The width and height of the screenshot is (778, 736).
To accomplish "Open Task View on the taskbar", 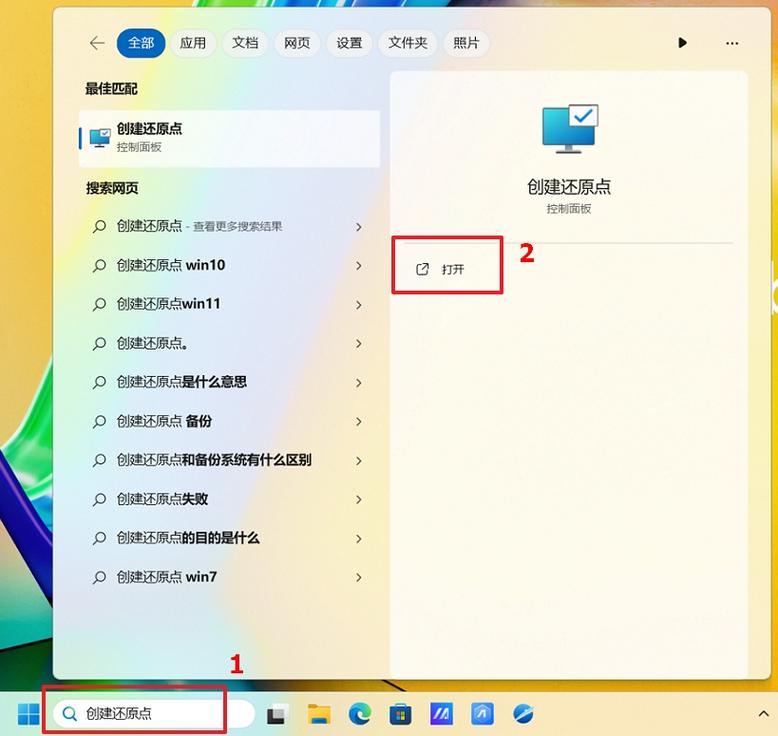I will pyautogui.click(x=277, y=715).
